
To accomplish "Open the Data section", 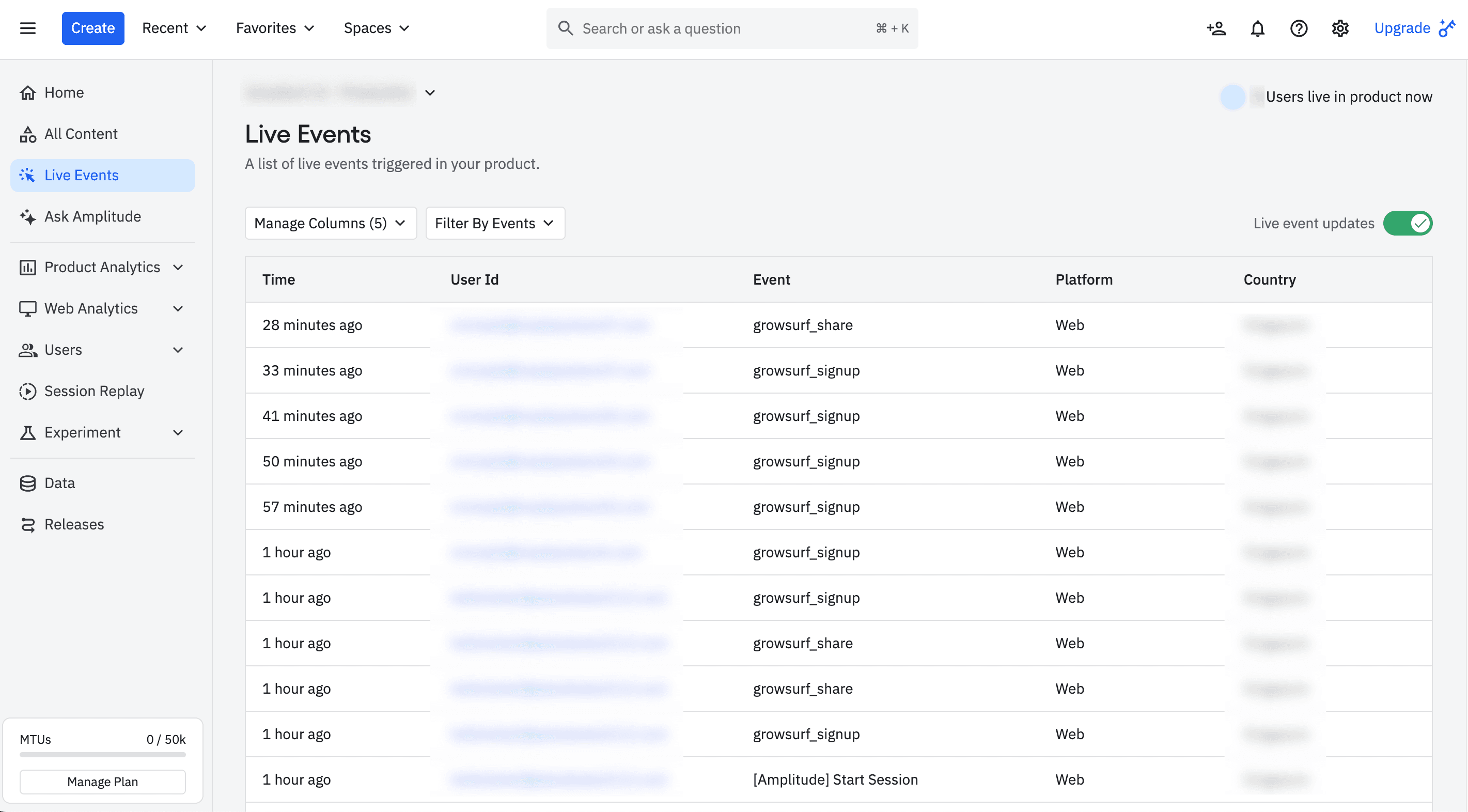I will pos(60,482).
